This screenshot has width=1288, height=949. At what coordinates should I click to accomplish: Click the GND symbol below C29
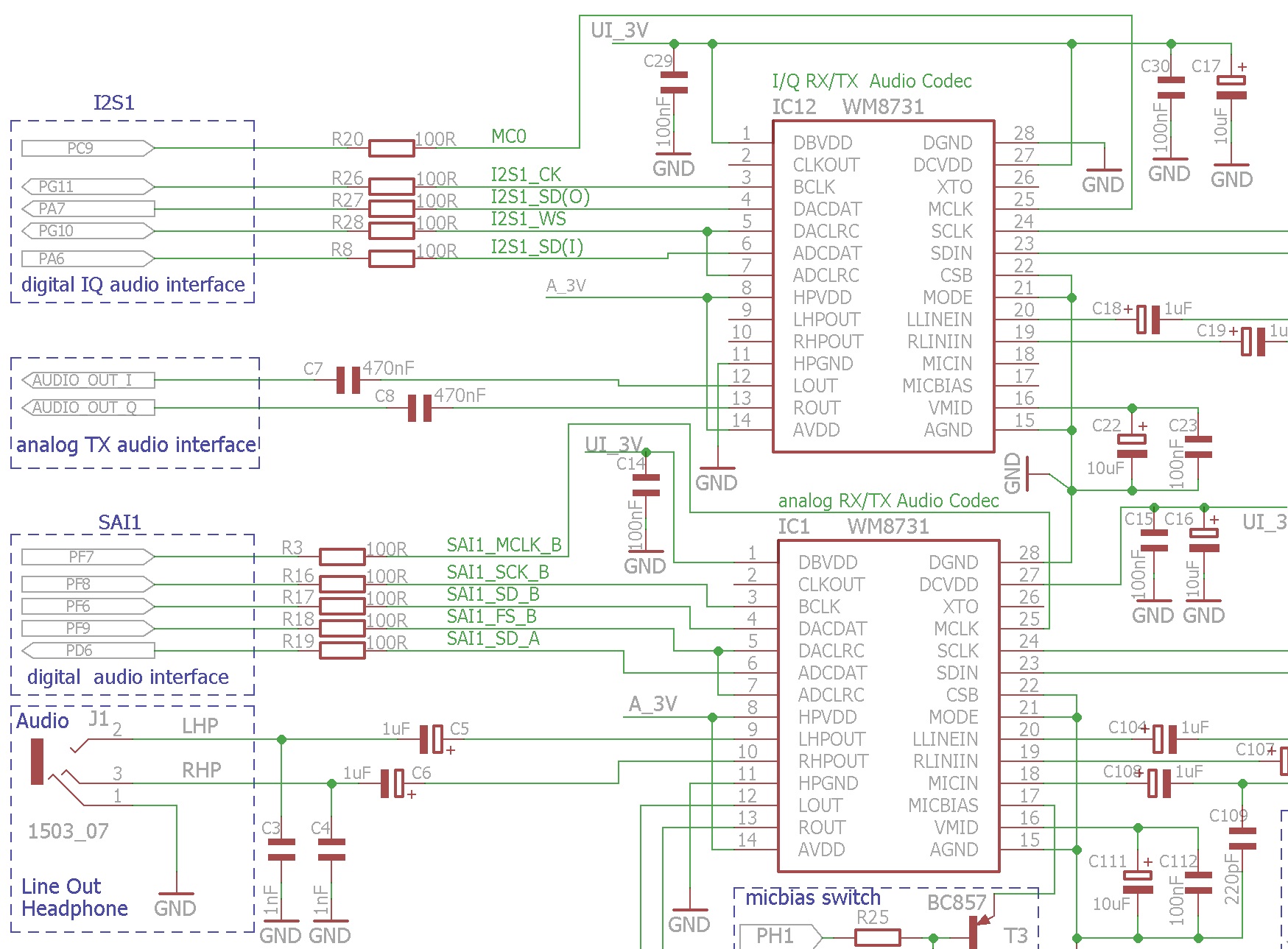coord(674,165)
